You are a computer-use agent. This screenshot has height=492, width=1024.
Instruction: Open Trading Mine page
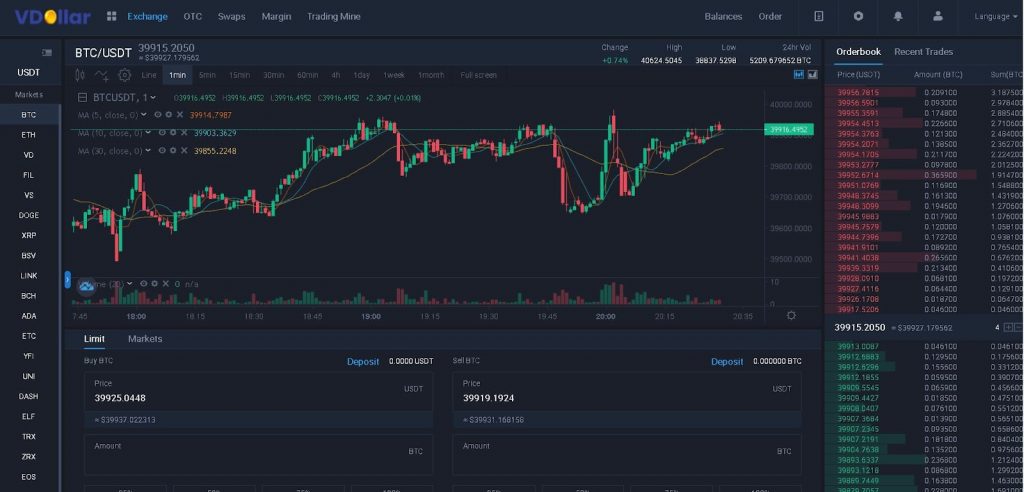334,16
